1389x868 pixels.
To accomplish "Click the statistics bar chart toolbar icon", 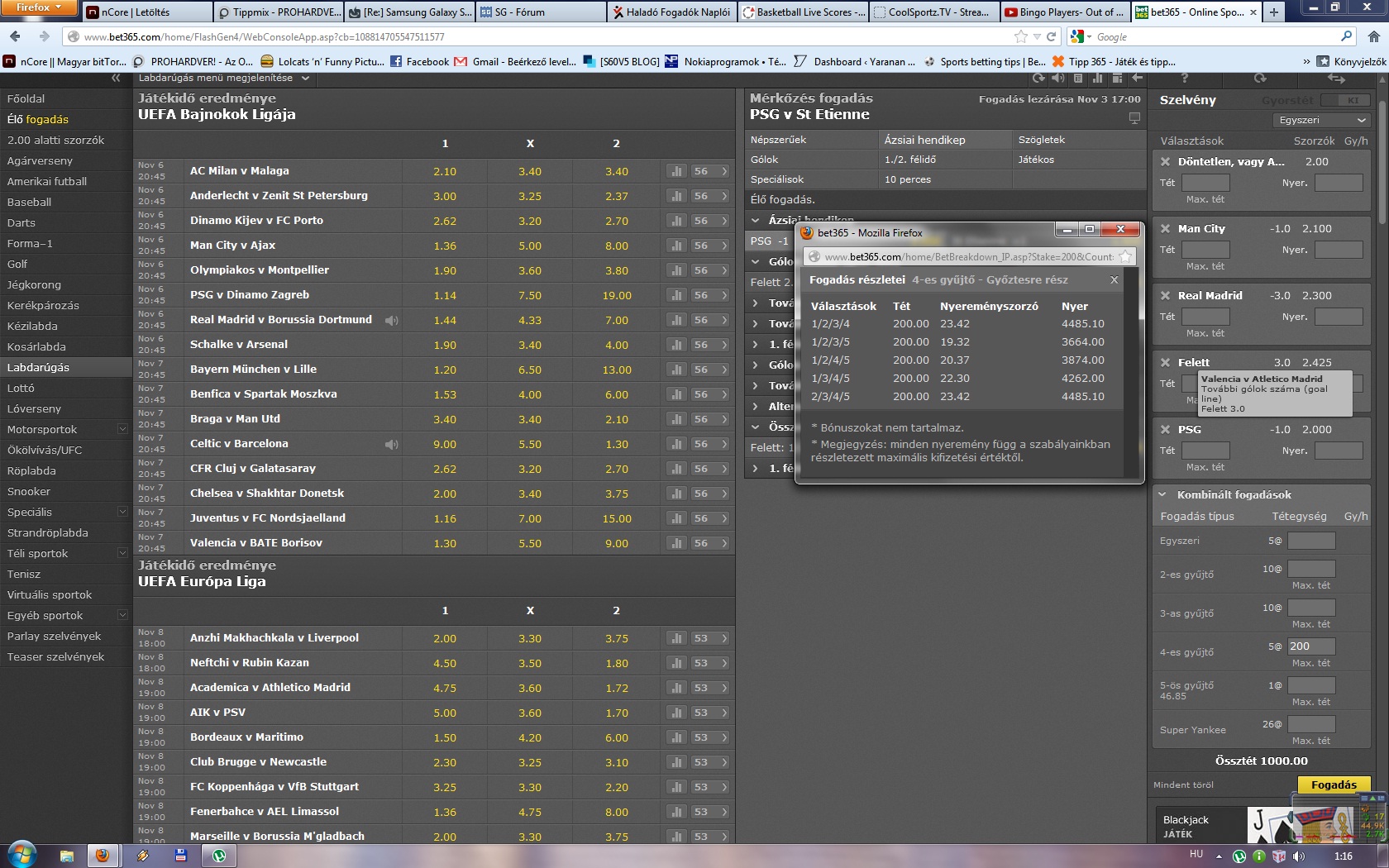I will pyautogui.click(x=1098, y=78).
